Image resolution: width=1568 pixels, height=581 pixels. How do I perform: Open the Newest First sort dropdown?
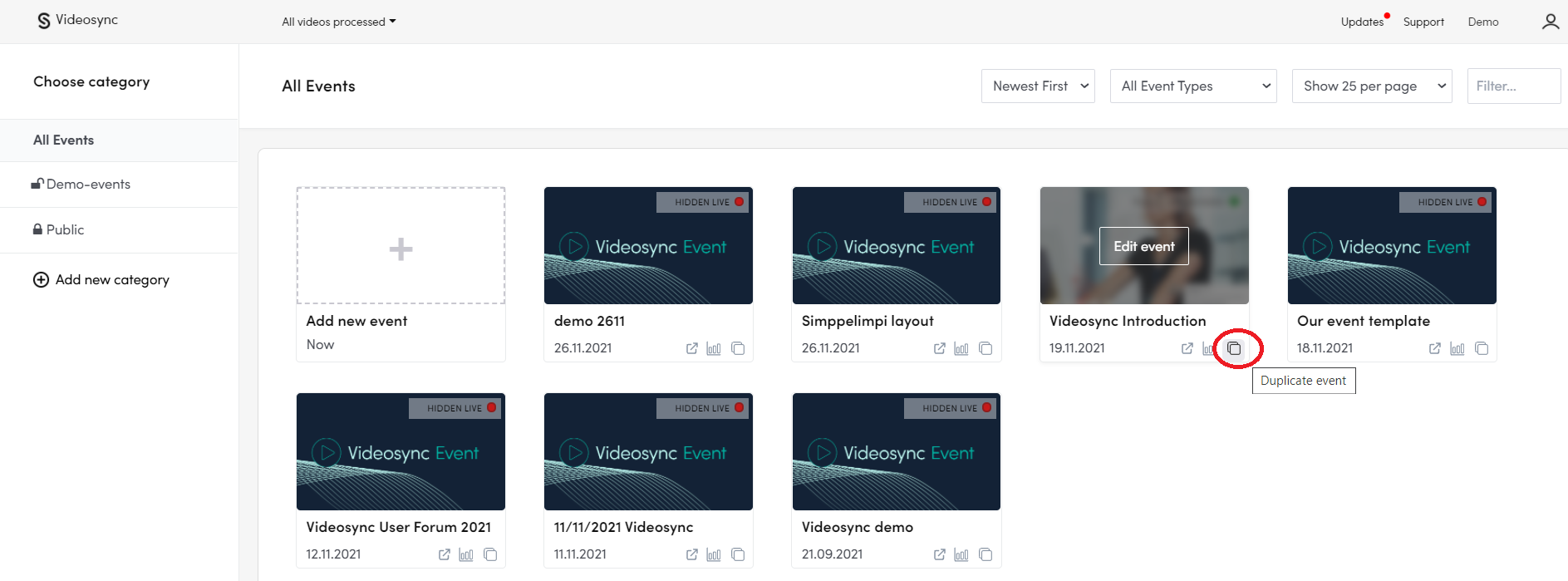1038,86
